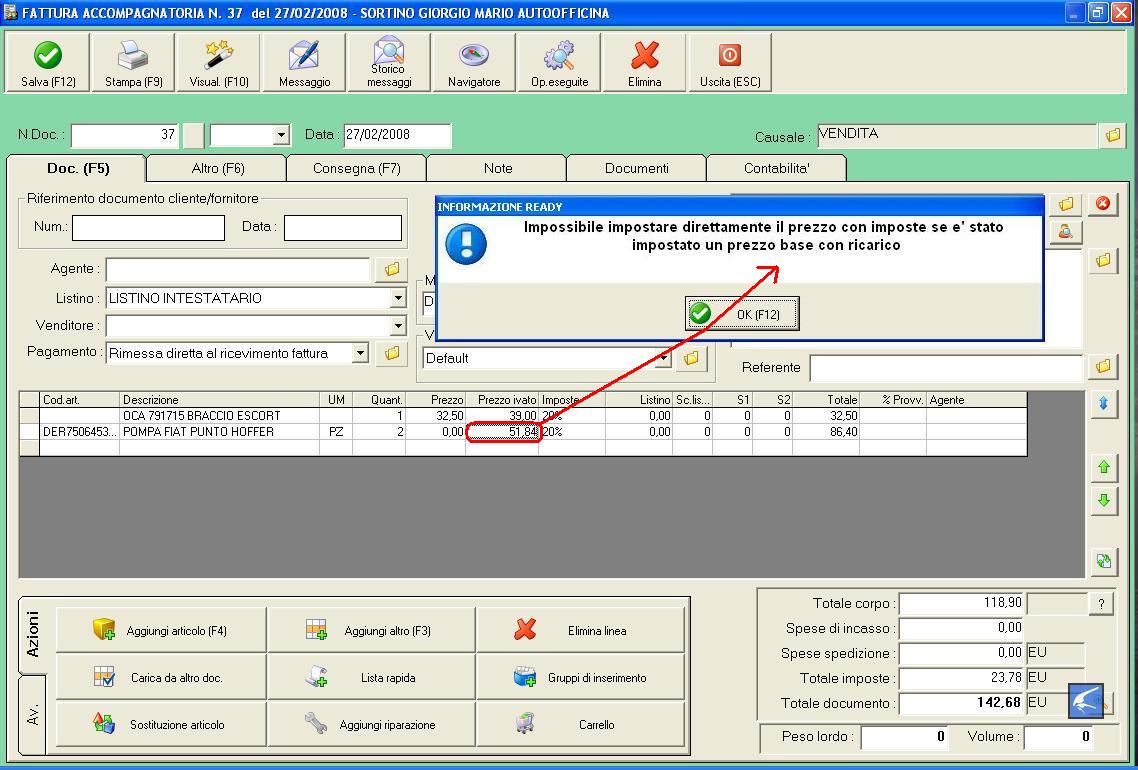Click Sostituzione articolo
Viewport: 1138px width, 770px height.
161,724
